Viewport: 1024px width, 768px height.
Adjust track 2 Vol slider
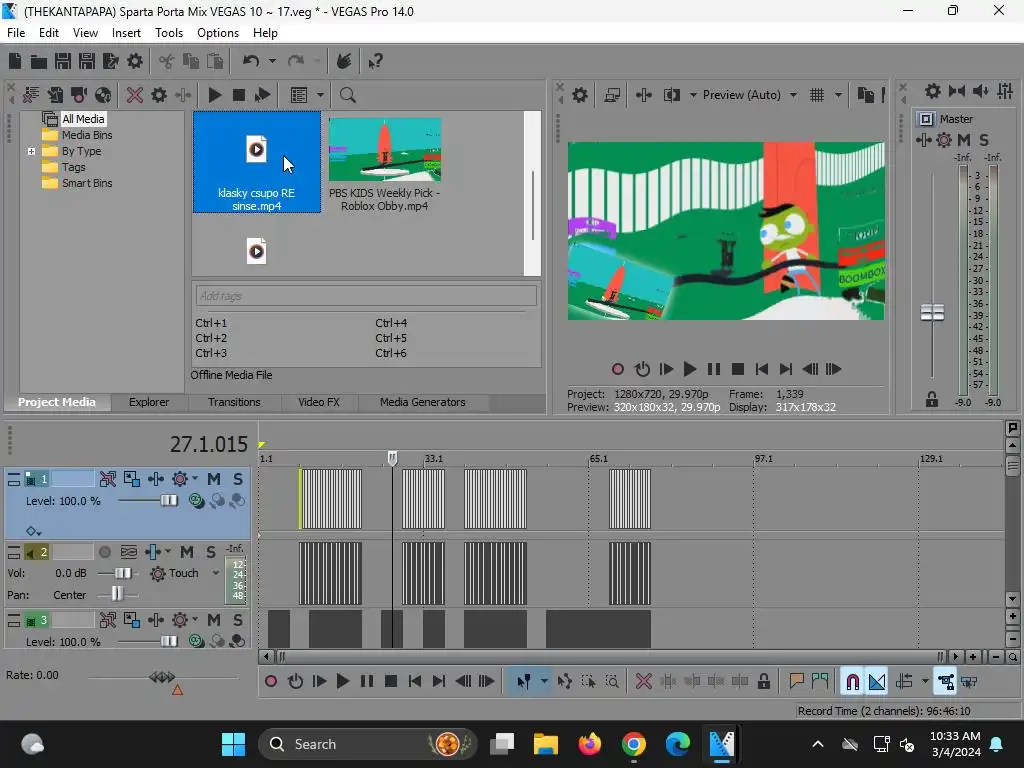[x=122, y=573]
